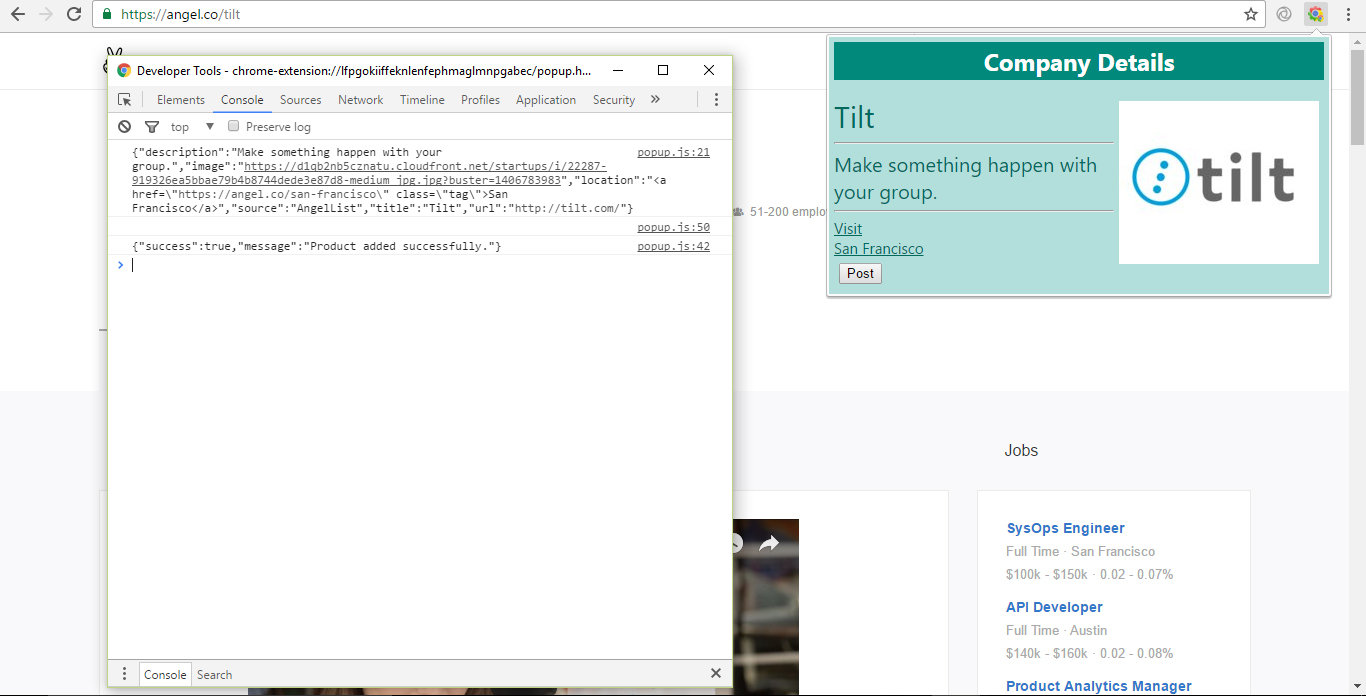Clear the console with the ban icon

(124, 127)
